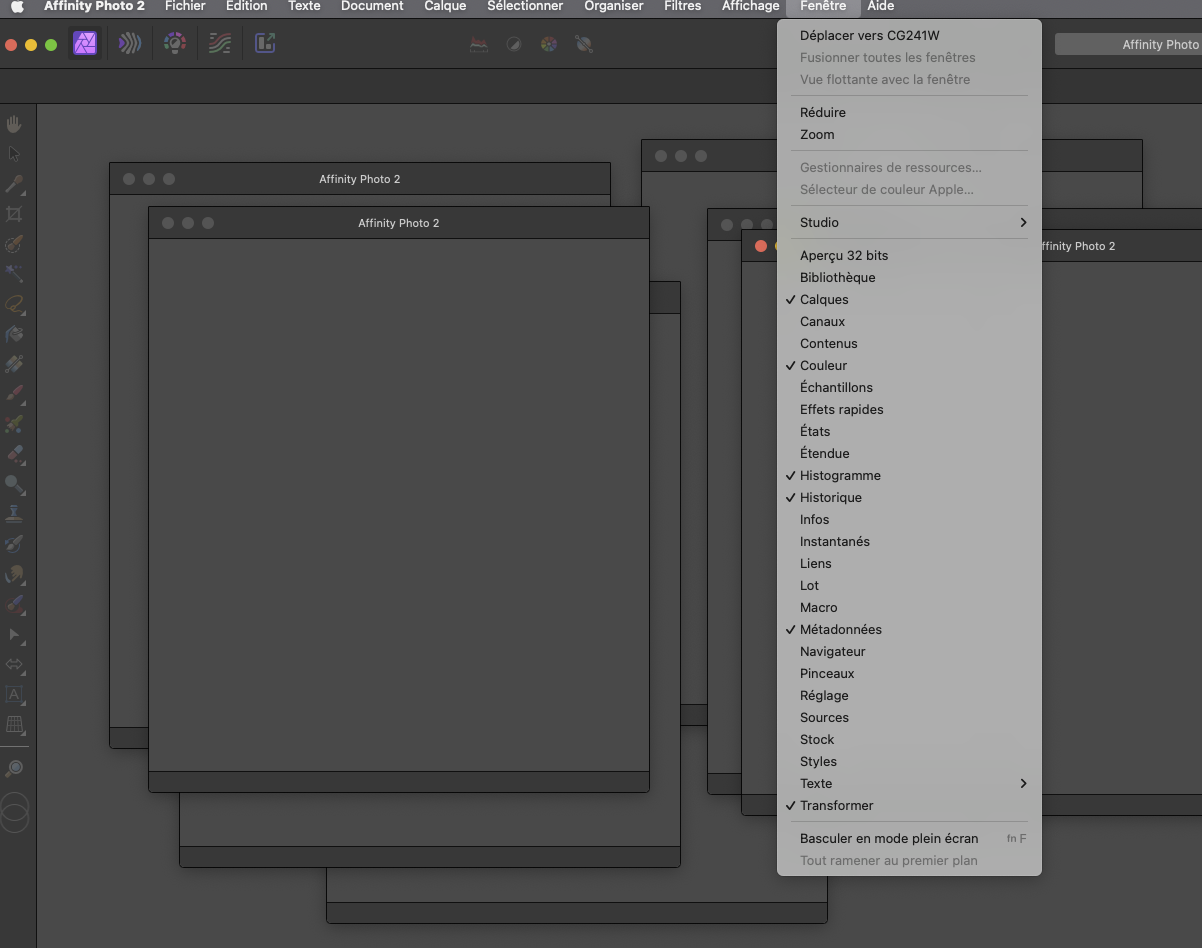Viewport: 1202px width, 948px height.
Task: Select the Crop tool
Action: point(14,214)
